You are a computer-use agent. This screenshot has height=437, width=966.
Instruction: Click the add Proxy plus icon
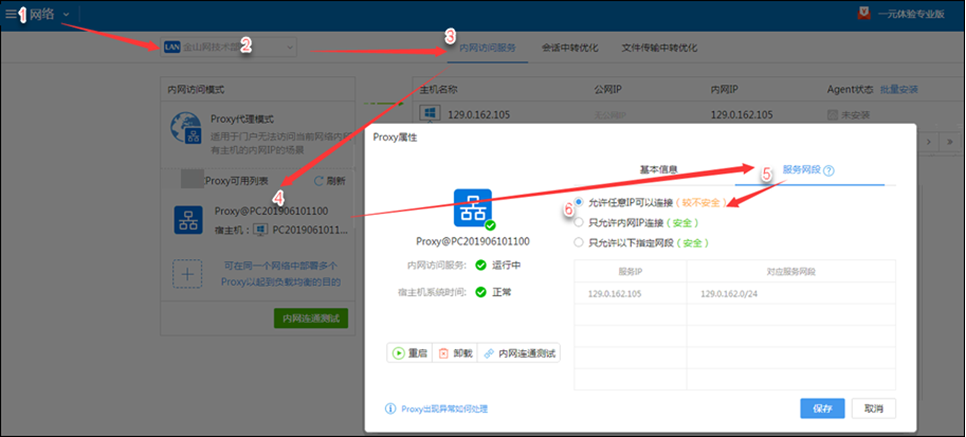pos(189,274)
